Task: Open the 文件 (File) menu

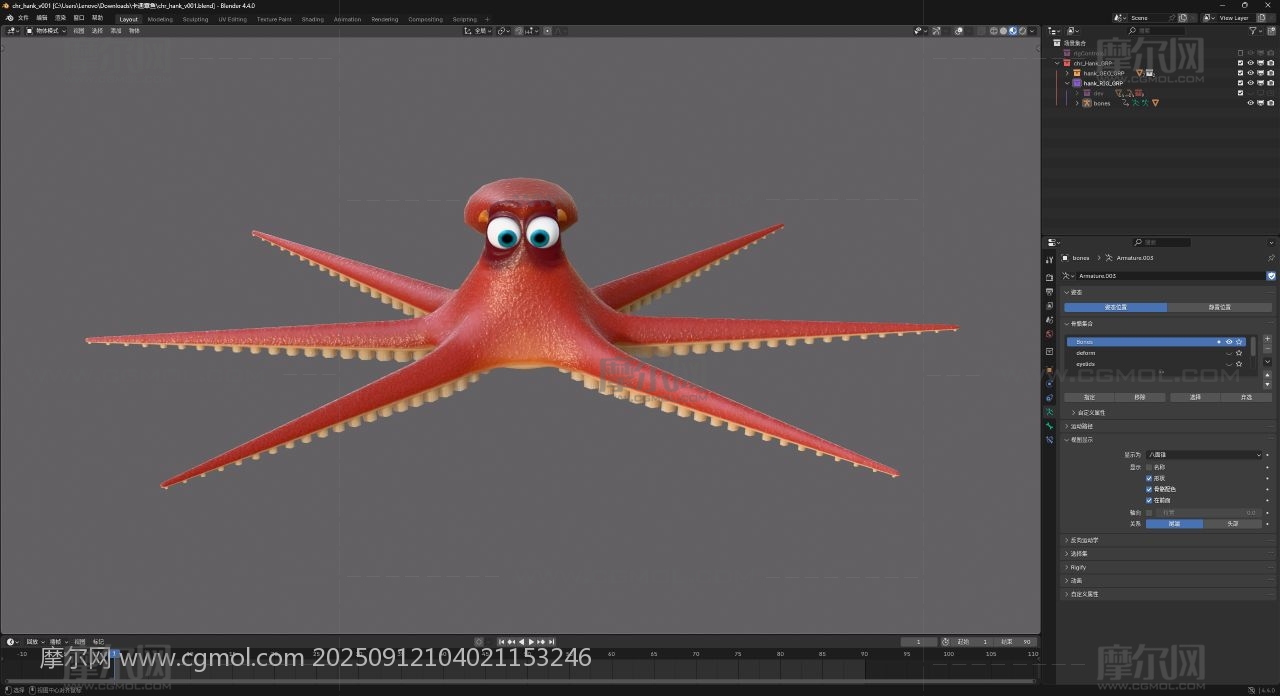Action: pyautogui.click(x=23, y=18)
